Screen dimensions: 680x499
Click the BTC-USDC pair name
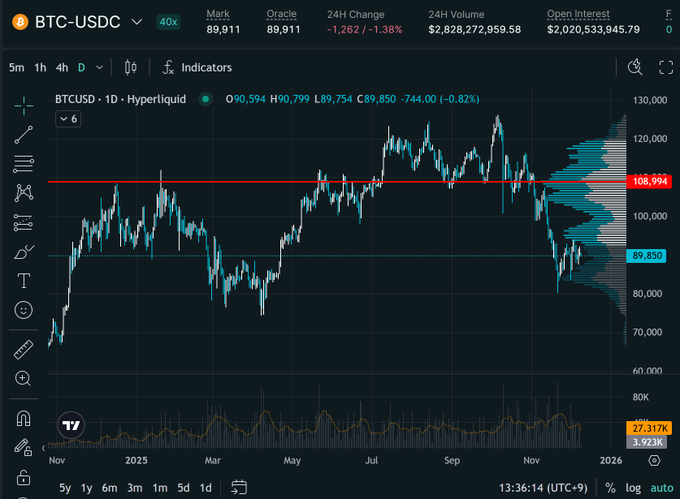pos(78,22)
